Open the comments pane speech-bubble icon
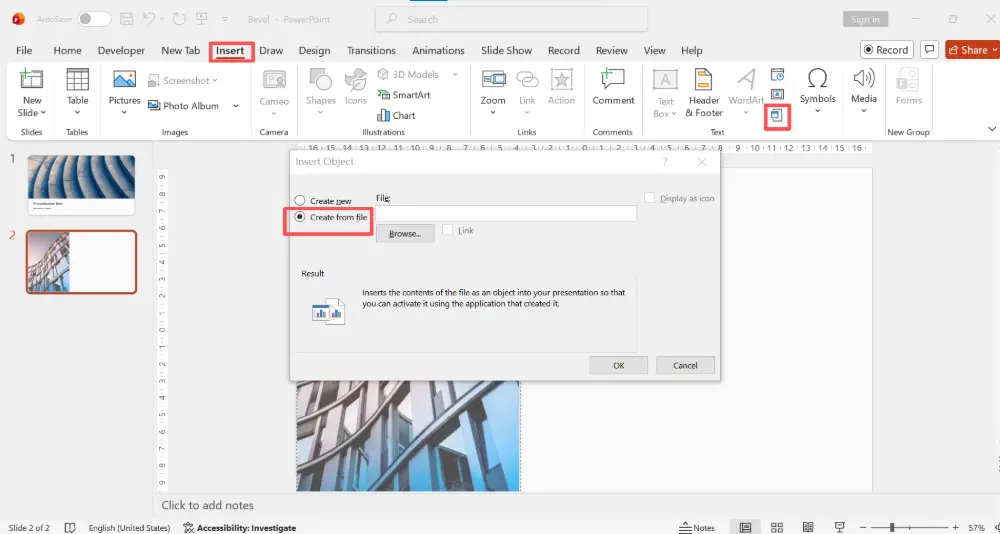1000x534 pixels. point(930,50)
